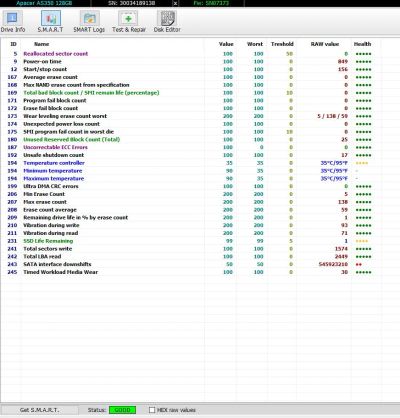Select the Apacer AS350 128GB drive tab

pyautogui.click(x=44, y=3)
